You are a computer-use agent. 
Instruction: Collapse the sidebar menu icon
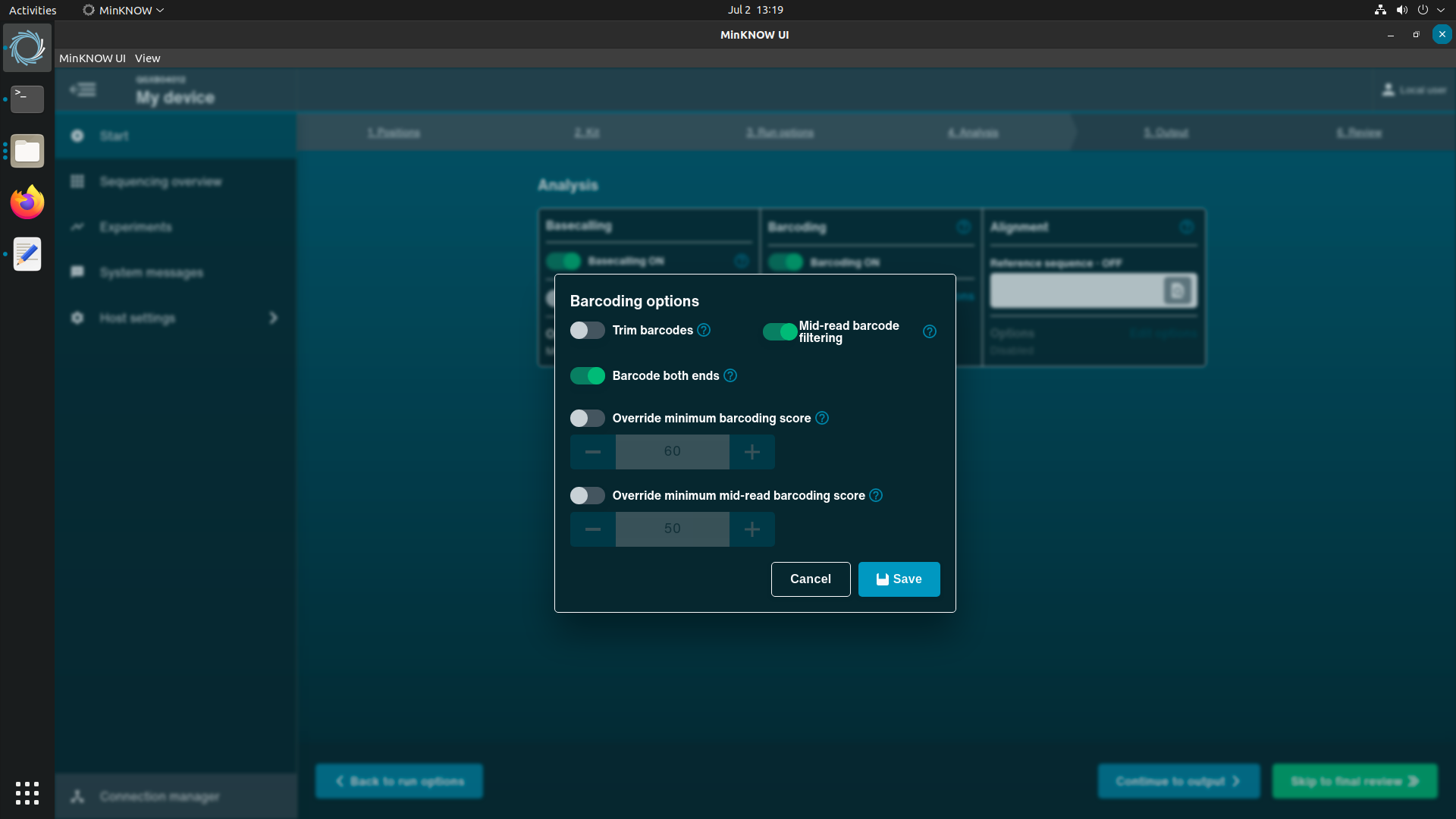point(83,90)
